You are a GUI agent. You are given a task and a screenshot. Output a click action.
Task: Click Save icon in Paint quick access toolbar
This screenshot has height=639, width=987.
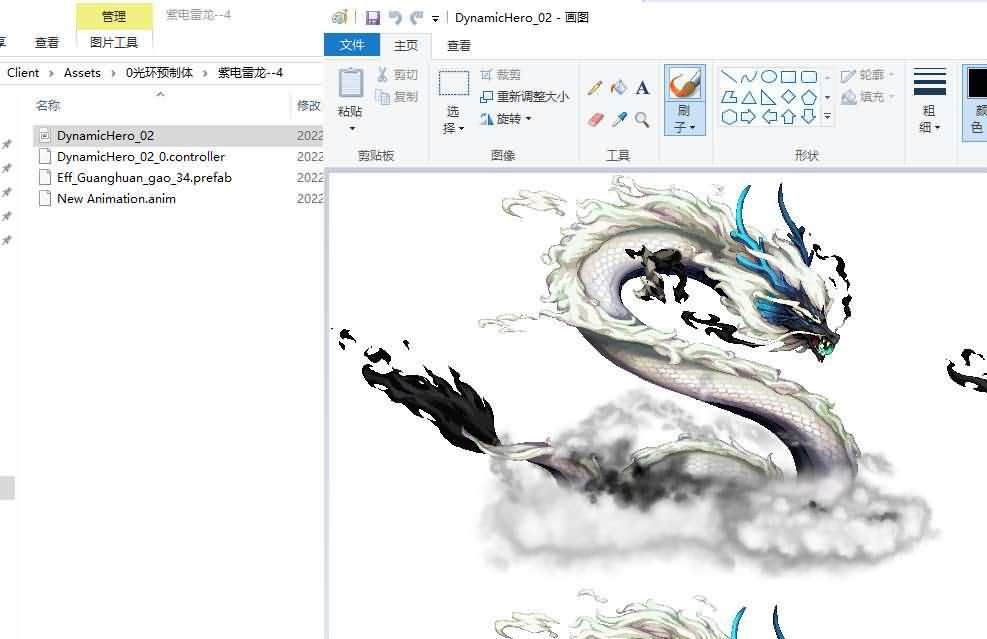373,18
